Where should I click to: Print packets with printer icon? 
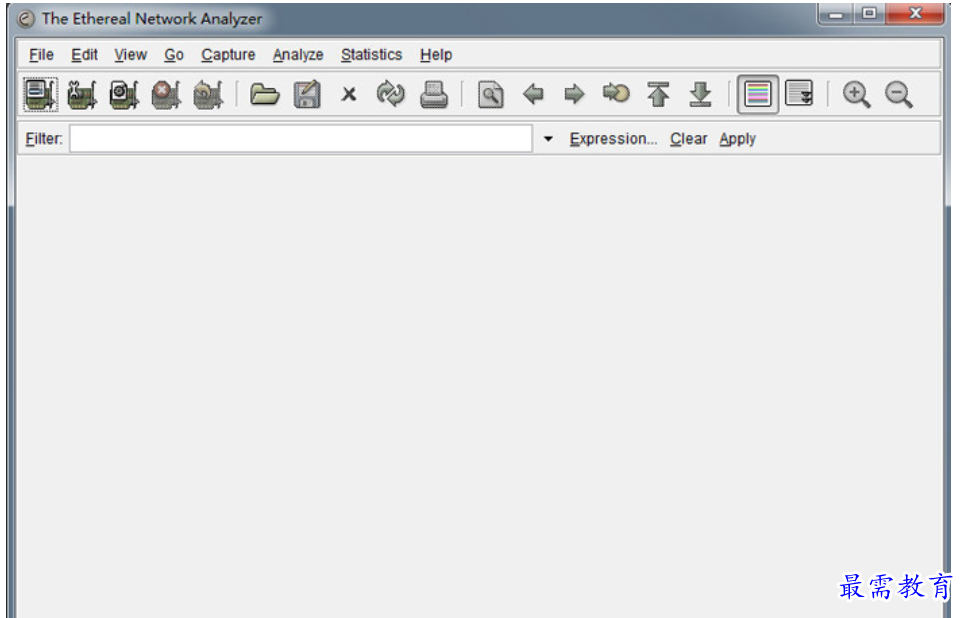[433, 94]
